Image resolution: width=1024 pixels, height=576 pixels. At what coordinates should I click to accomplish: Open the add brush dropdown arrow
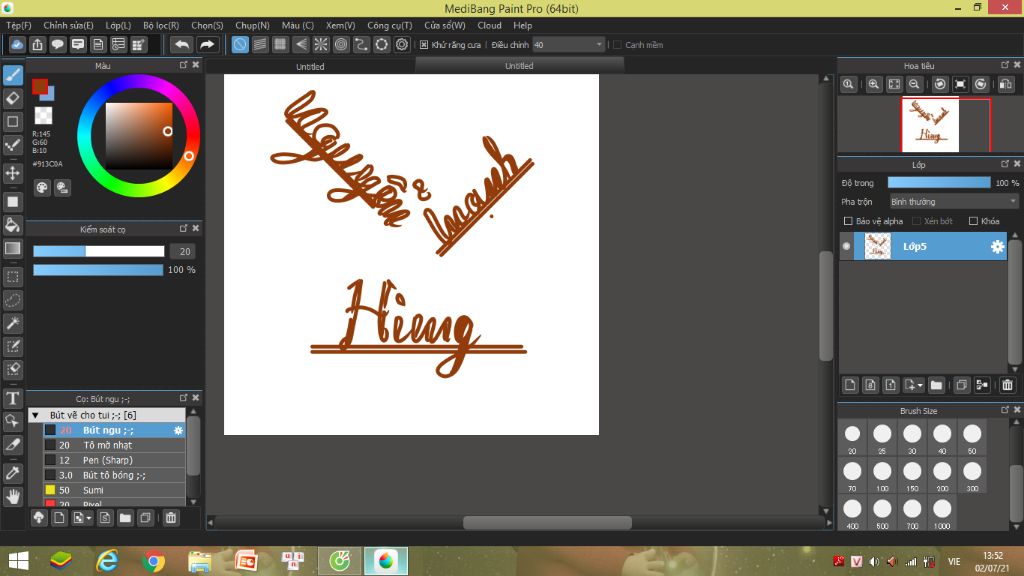click(89, 519)
